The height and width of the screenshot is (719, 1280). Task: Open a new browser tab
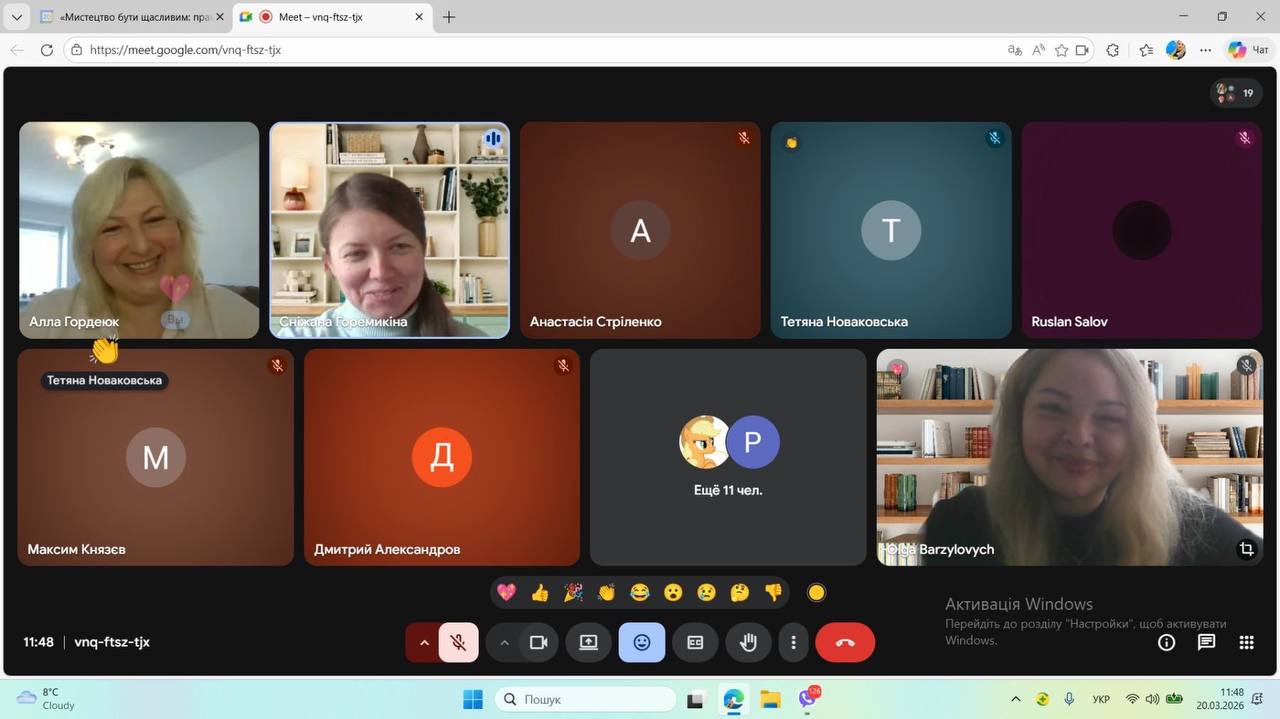(449, 17)
